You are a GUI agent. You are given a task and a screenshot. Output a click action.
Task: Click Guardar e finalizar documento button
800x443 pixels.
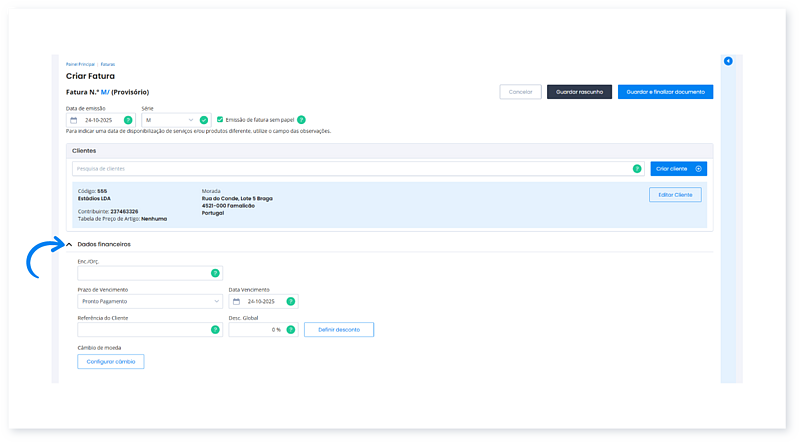tap(665, 92)
